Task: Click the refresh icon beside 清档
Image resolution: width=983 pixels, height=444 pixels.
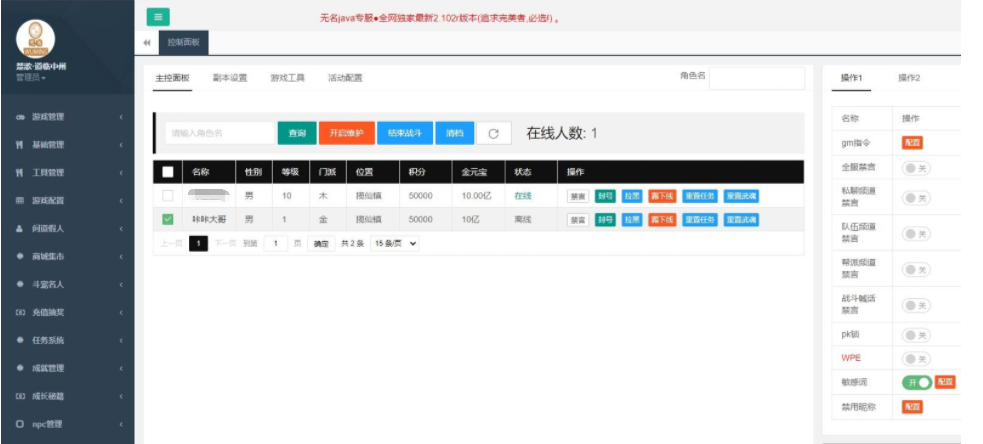Action: 493,133
